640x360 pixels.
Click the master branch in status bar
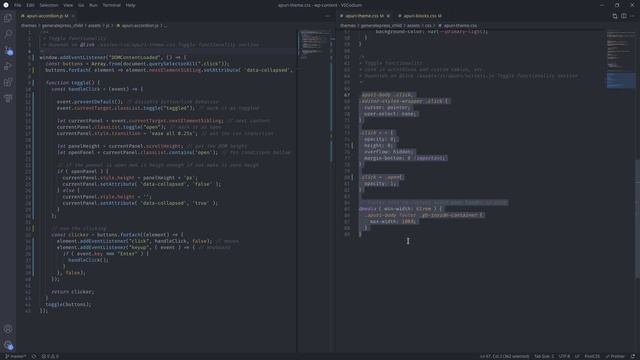(16, 356)
